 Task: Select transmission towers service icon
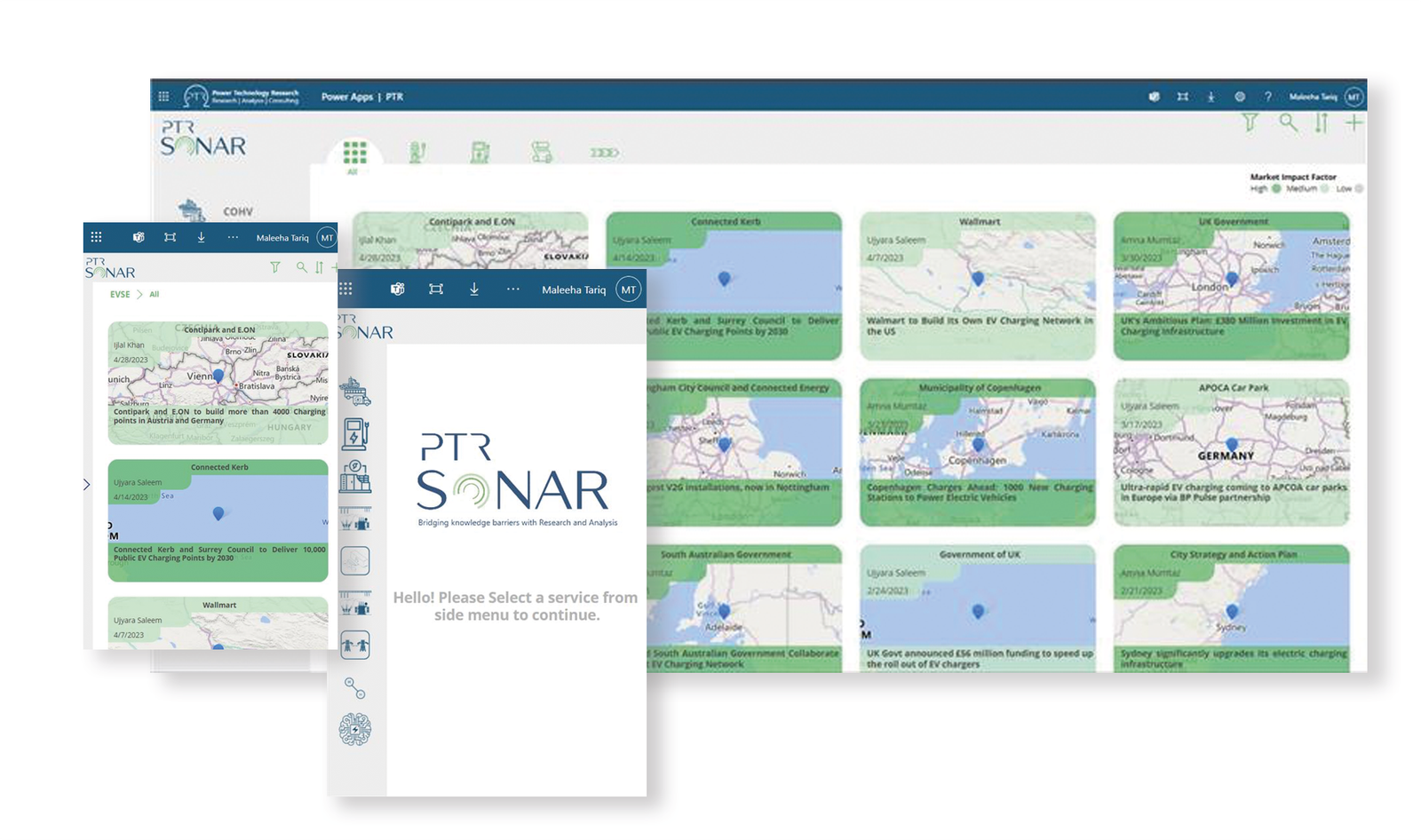(355, 645)
